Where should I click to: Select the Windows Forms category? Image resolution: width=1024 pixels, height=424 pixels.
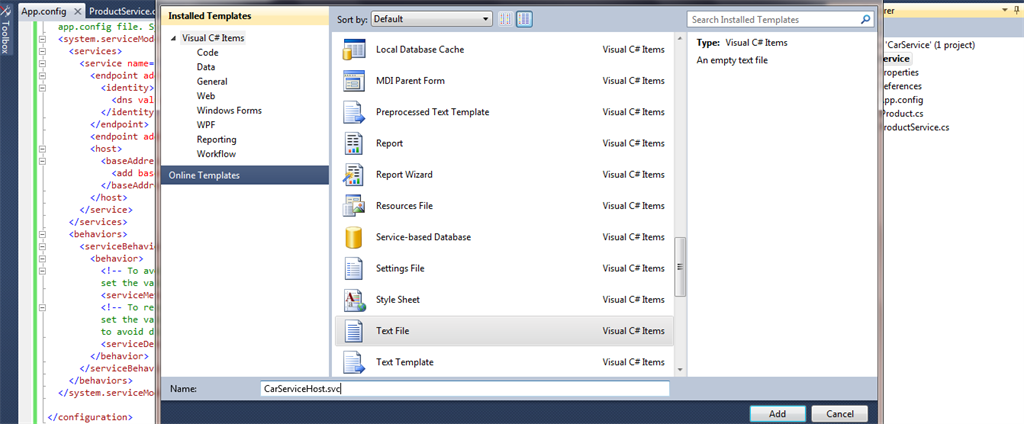(229, 110)
